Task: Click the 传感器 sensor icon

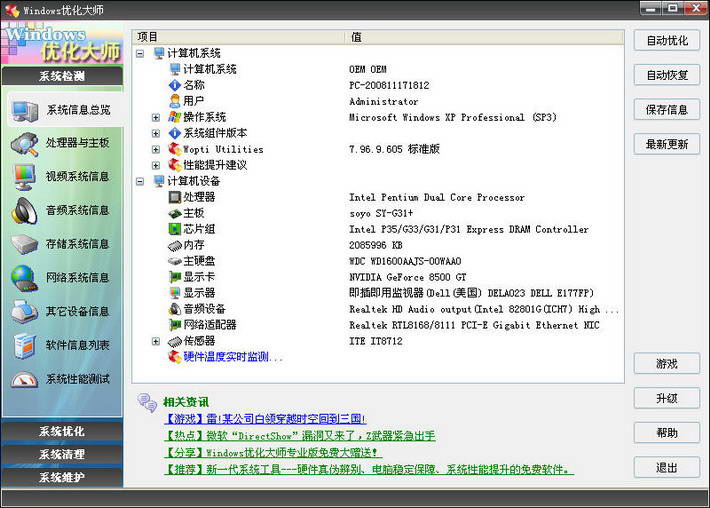Action: pyautogui.click(x=175, y=341)
